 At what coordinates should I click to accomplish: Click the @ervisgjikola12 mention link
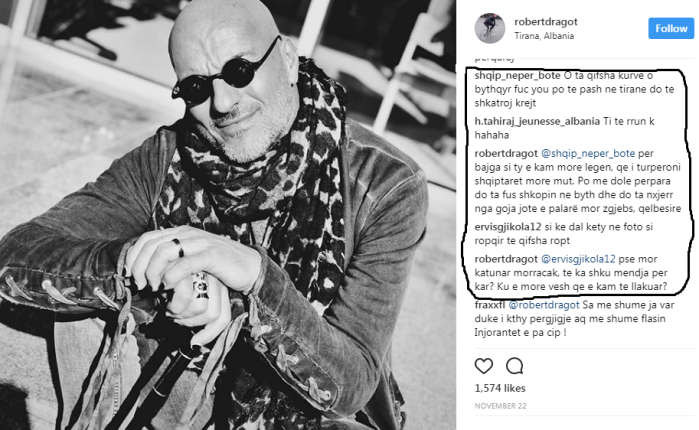point(578,259)
